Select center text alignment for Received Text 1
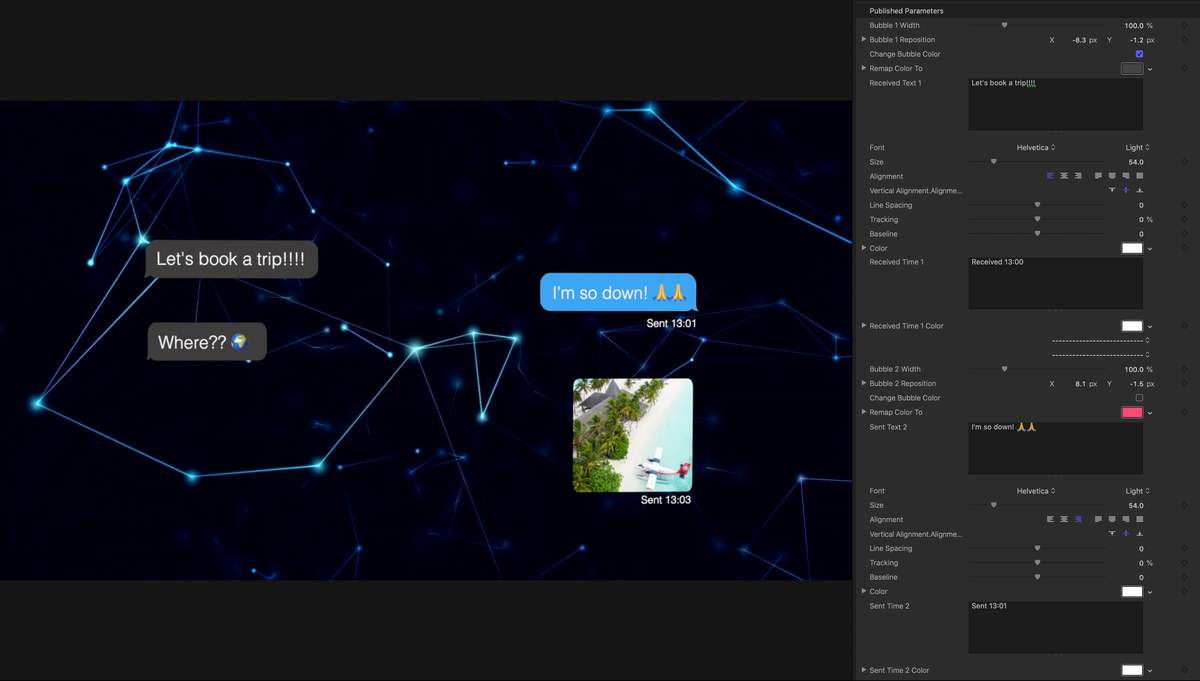The image size is (1200, 681). [x=1063, y=175]
